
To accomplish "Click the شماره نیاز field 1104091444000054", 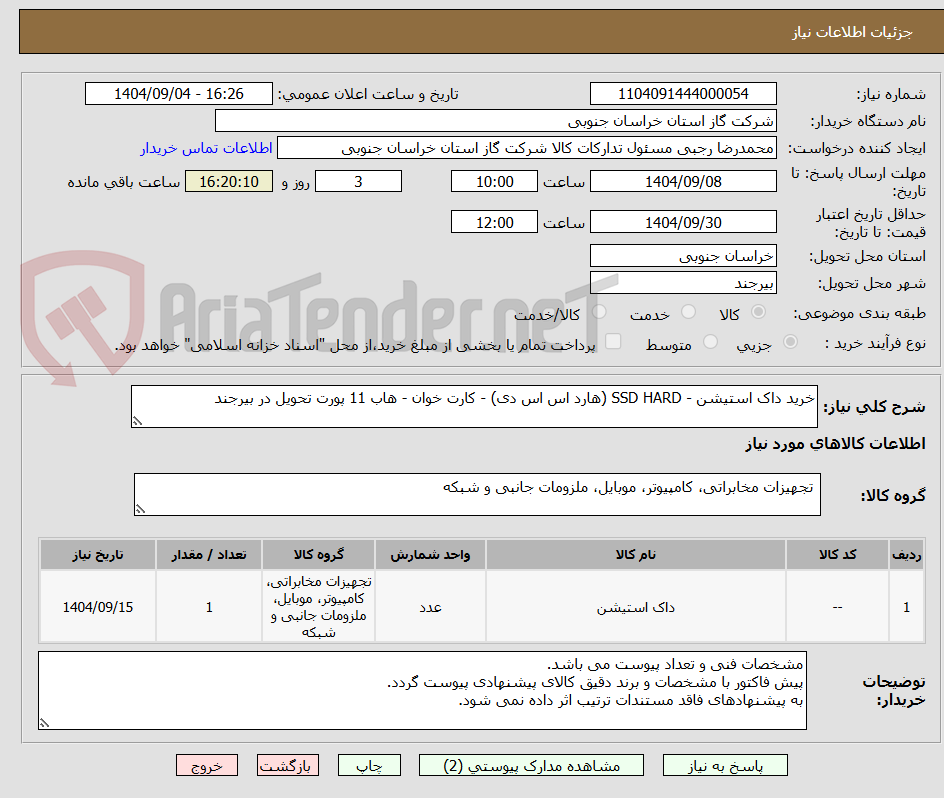I will tap(683, 94).
